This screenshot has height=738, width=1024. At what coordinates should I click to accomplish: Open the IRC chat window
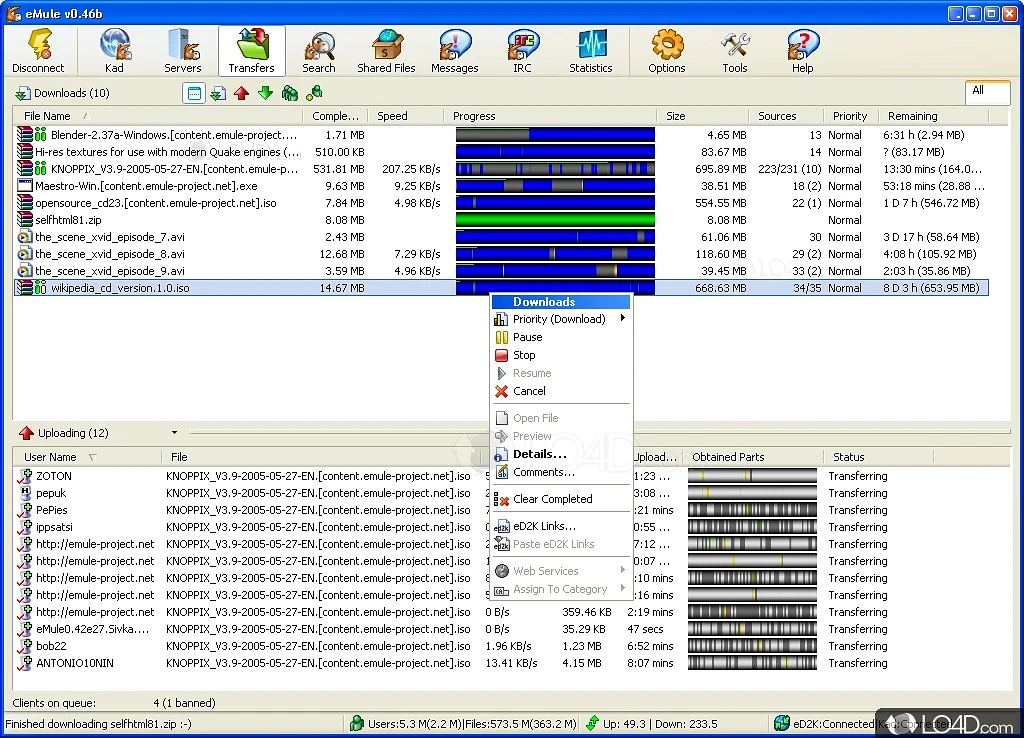point(523,50)
